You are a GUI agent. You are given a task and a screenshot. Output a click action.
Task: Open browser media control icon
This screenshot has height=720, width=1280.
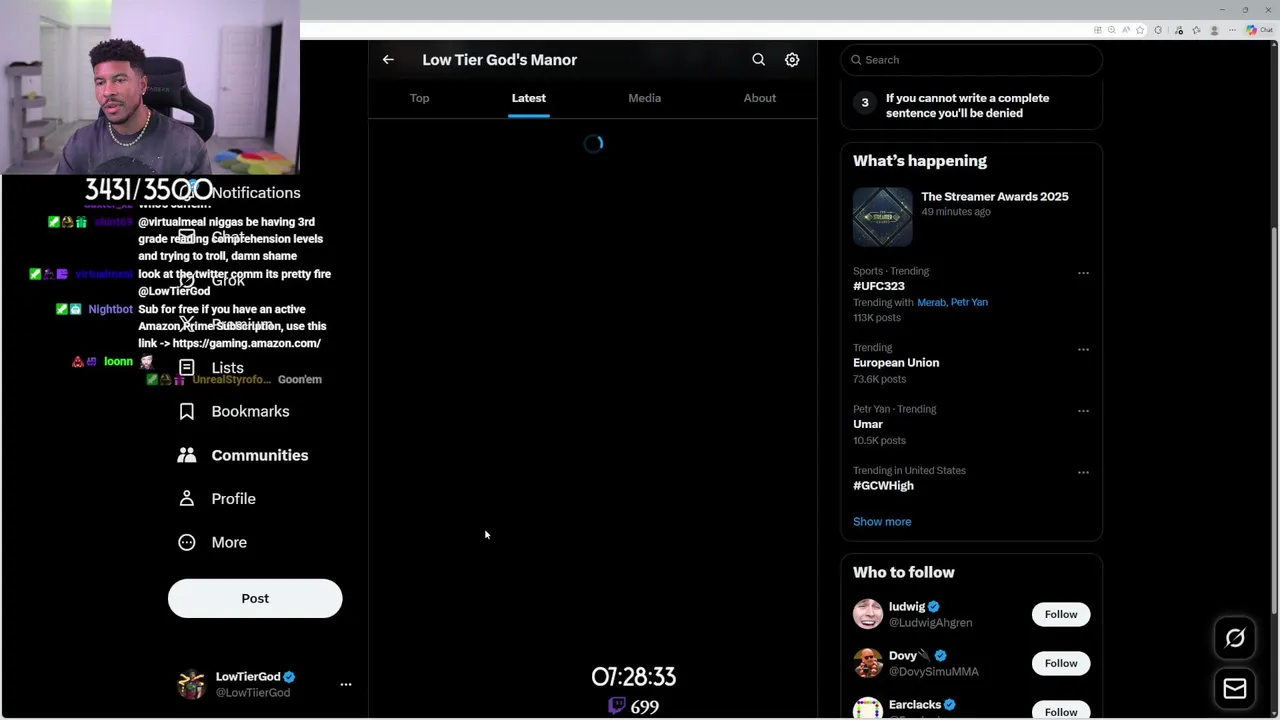1179,30
